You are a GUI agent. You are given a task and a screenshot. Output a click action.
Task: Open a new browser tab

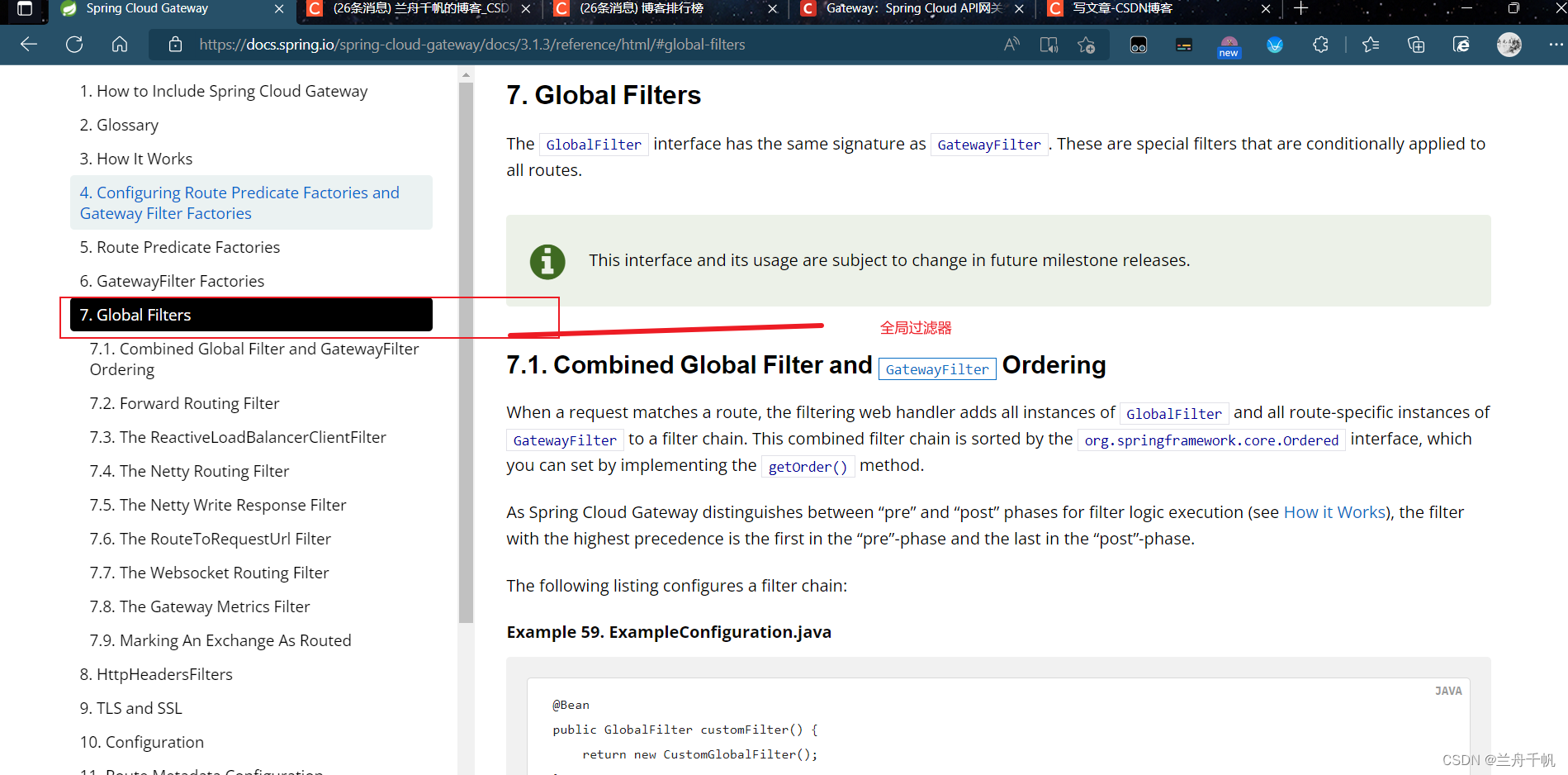pyautogui.click(x=1301, y=8)
